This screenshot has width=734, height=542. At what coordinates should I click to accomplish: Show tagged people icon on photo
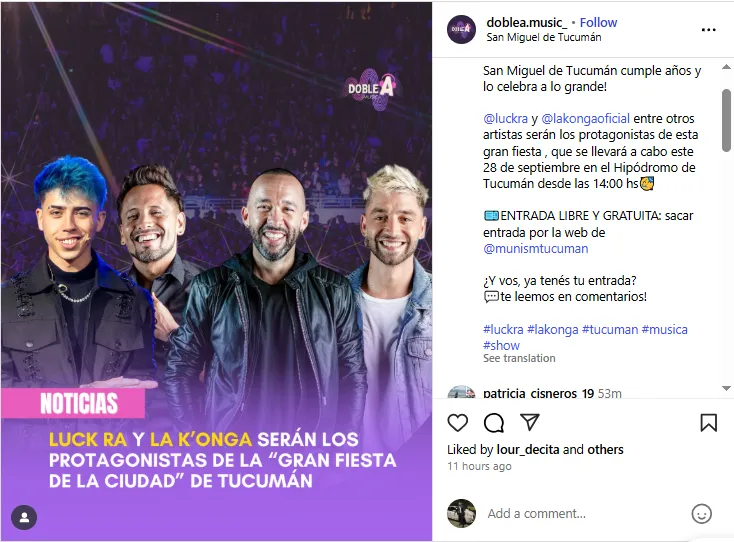(24, 517)
